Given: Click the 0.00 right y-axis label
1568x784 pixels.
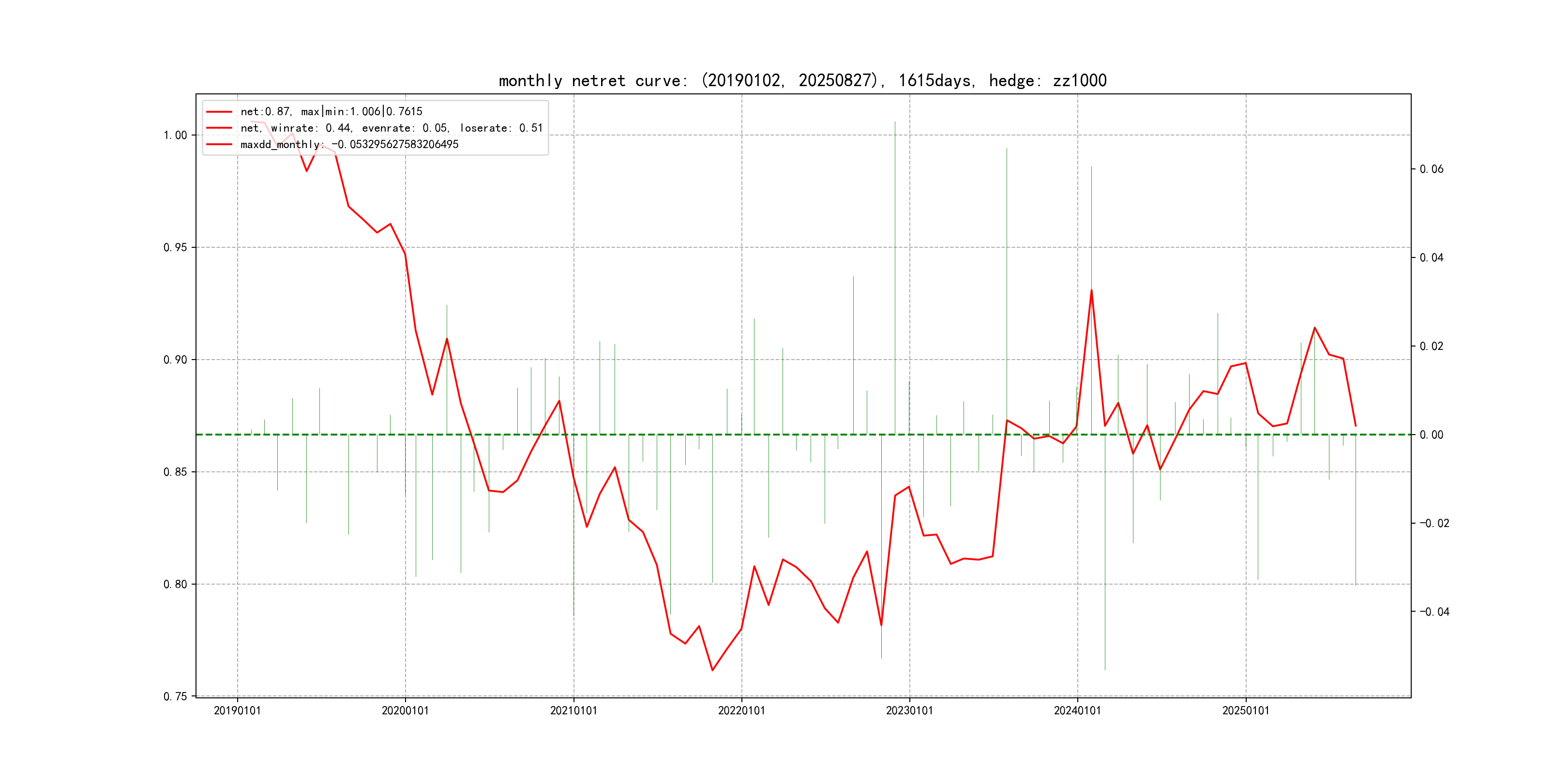Looking at the screenshot, I should tap(1431, 435).
